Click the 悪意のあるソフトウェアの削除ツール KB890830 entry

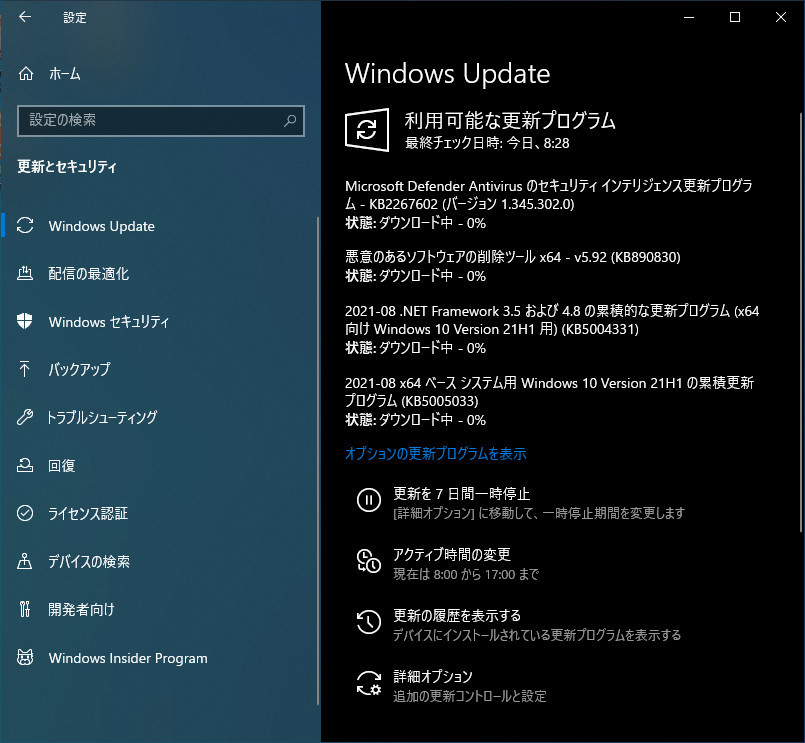click(512, 266)
